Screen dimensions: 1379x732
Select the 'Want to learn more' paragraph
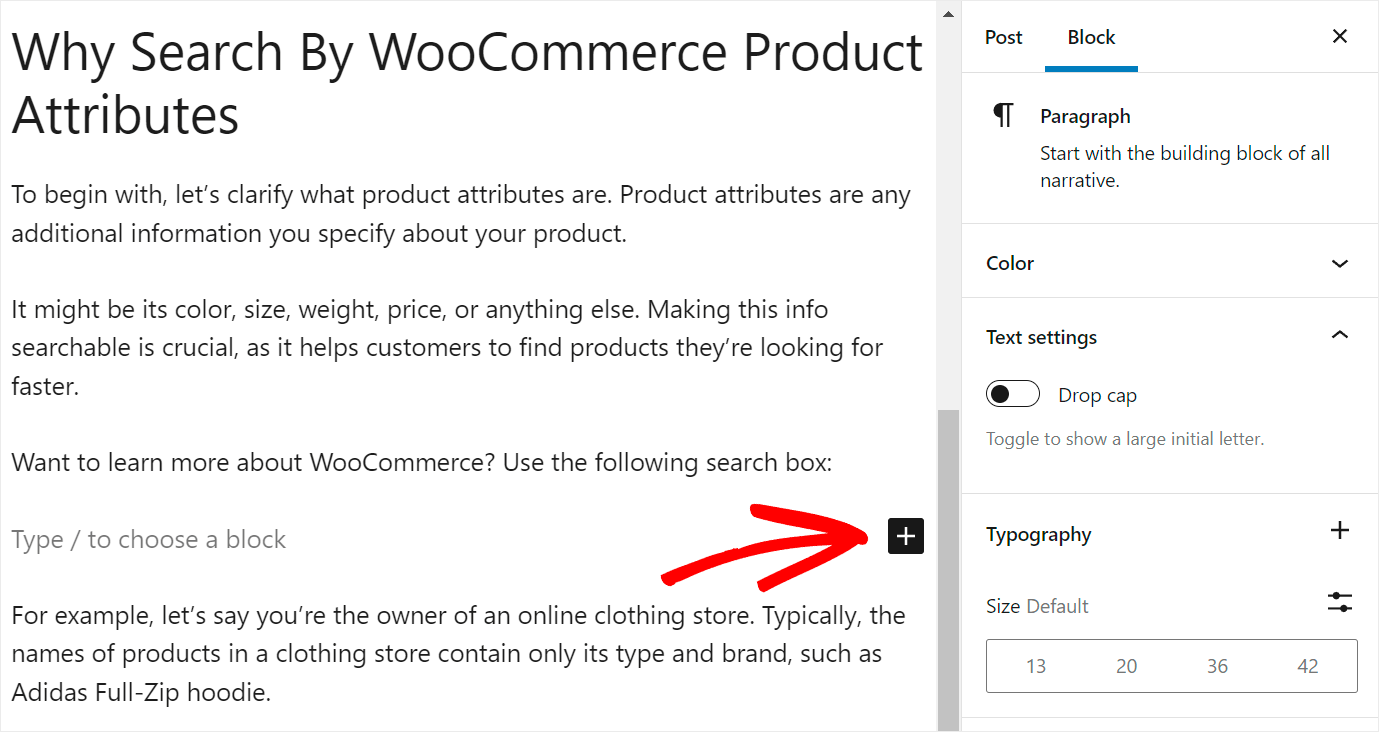coord(421,463)
